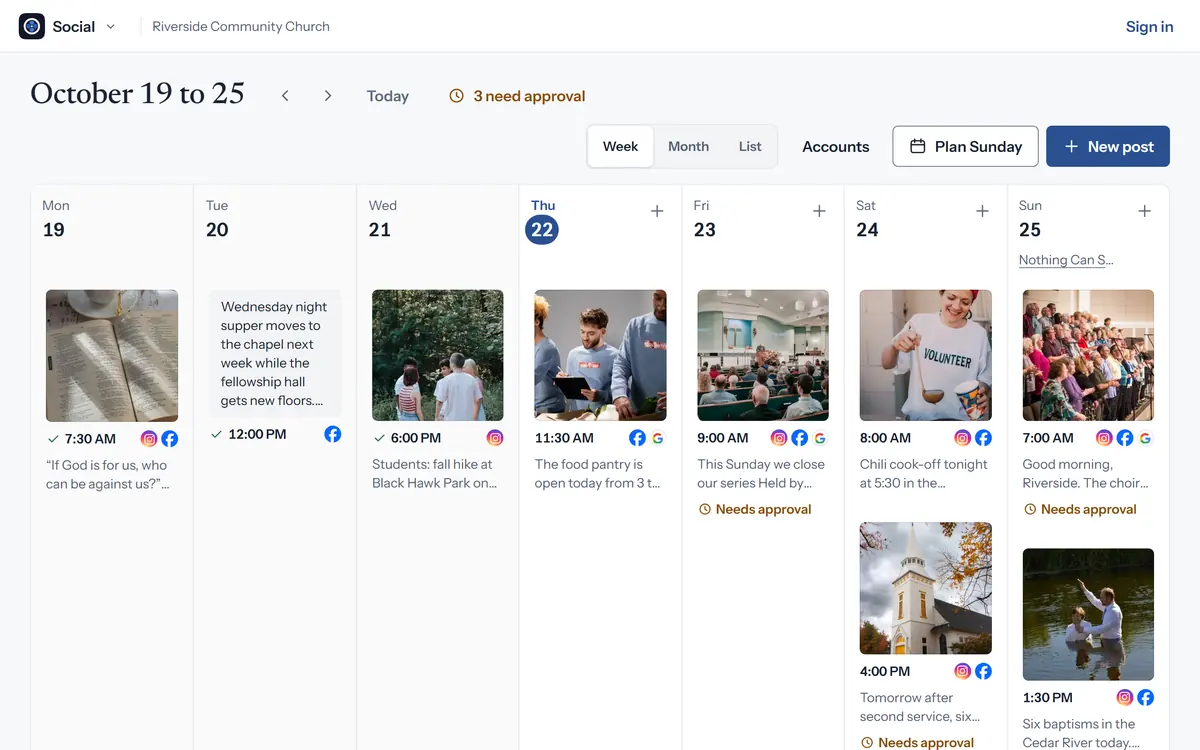Click Instagram icon on the 4:00 PM post
Image resolution: width=1200 pixels, height=750 pixels.
pos(963,672)
